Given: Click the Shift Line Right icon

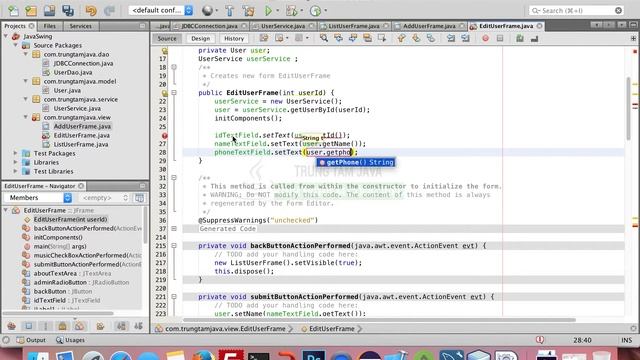Looking at the screenshot, I should (x=465, y=38).
